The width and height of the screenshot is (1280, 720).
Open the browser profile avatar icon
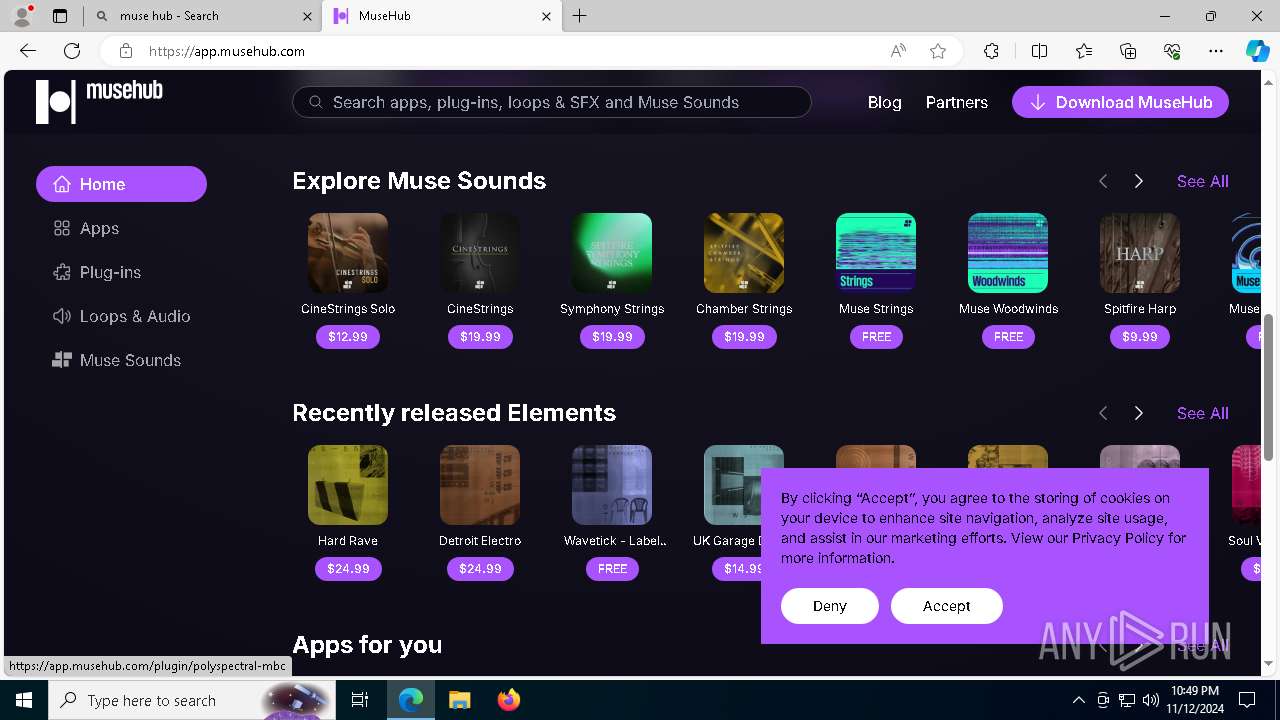tap(21, 16)
